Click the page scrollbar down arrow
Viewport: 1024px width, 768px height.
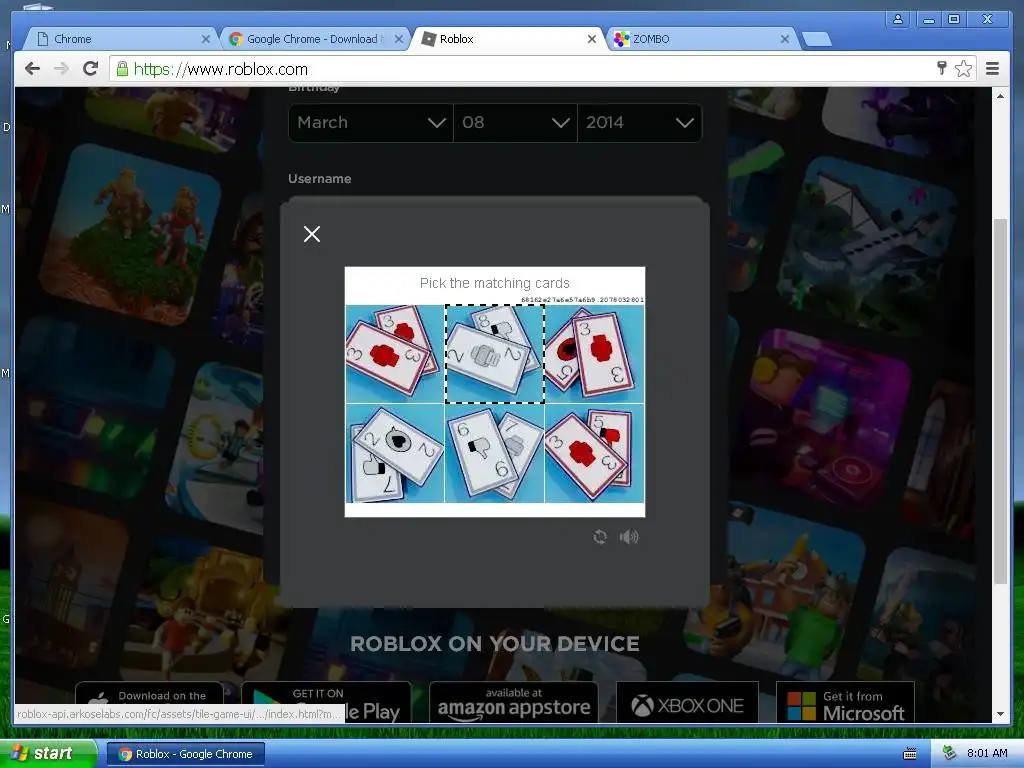click(x=1000, y=714)
